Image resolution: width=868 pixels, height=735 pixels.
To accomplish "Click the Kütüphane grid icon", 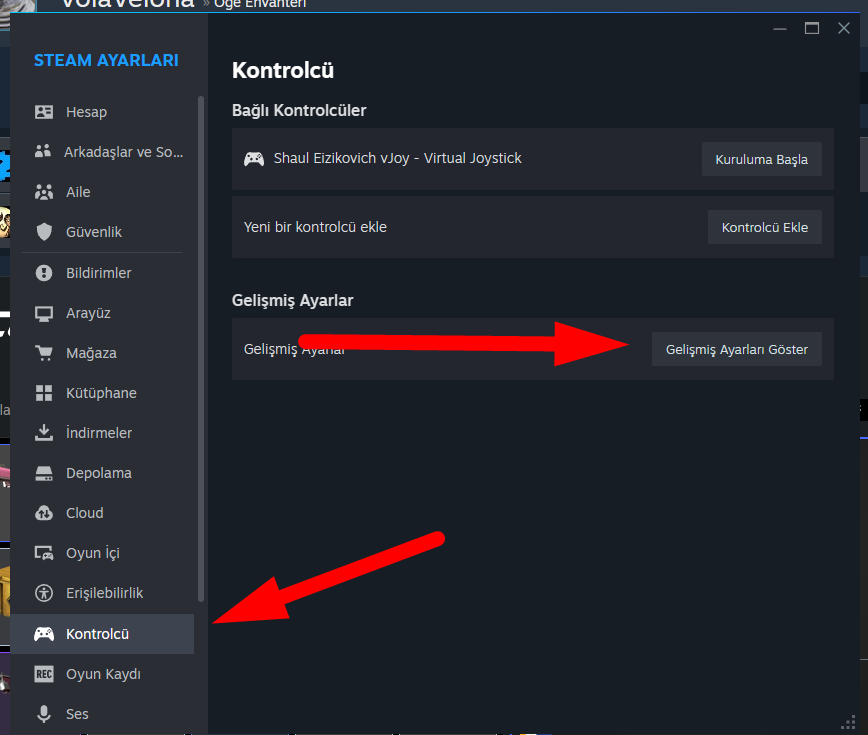I will point(44,393).
